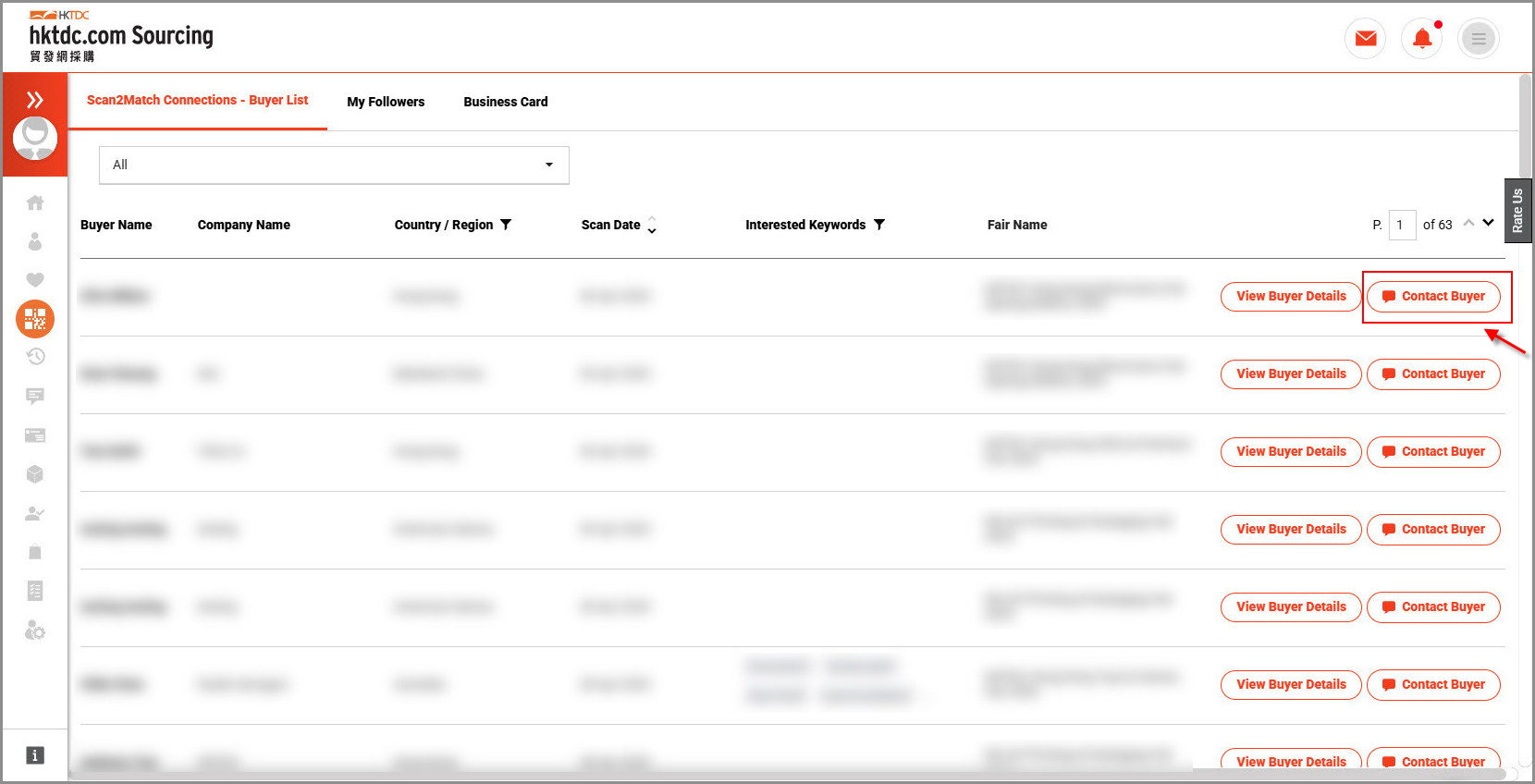Open the product box icon in sidebar
The image size is (1535, 784).
coord(35,474)
